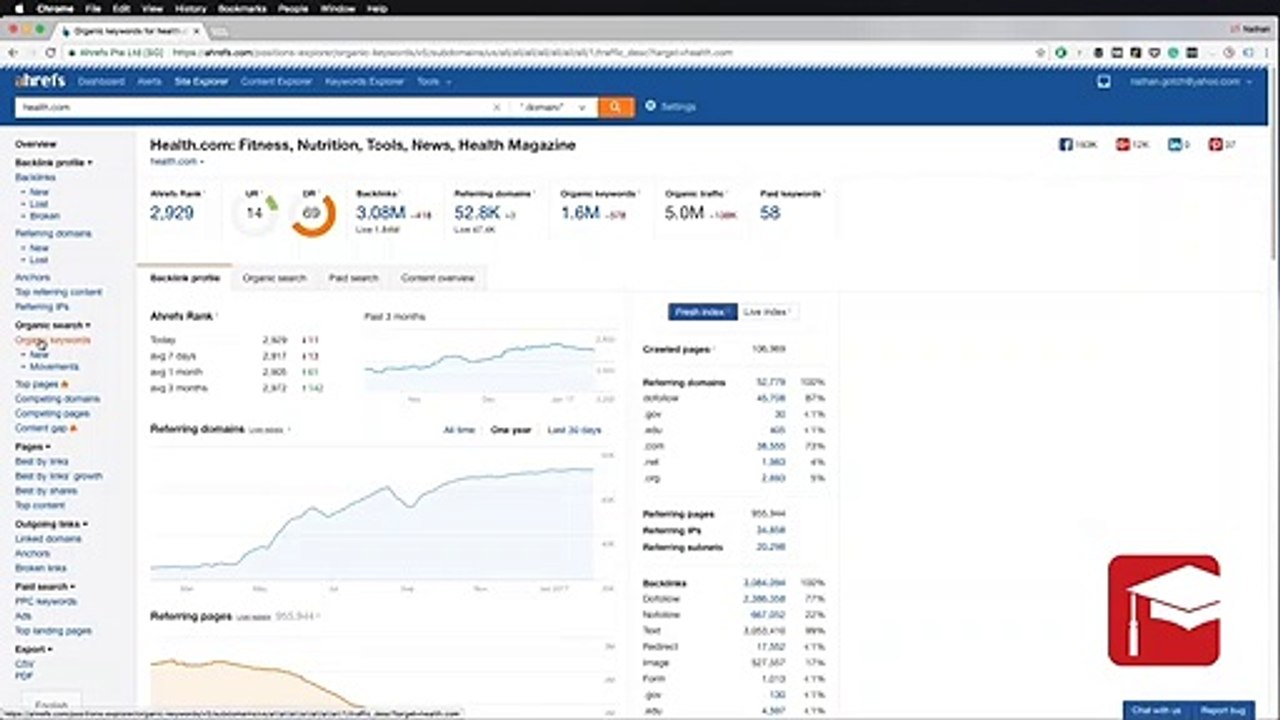The width and height of the screenshot is (1280, 720).
Task: Clear the health.com search field
Action: 496,107
